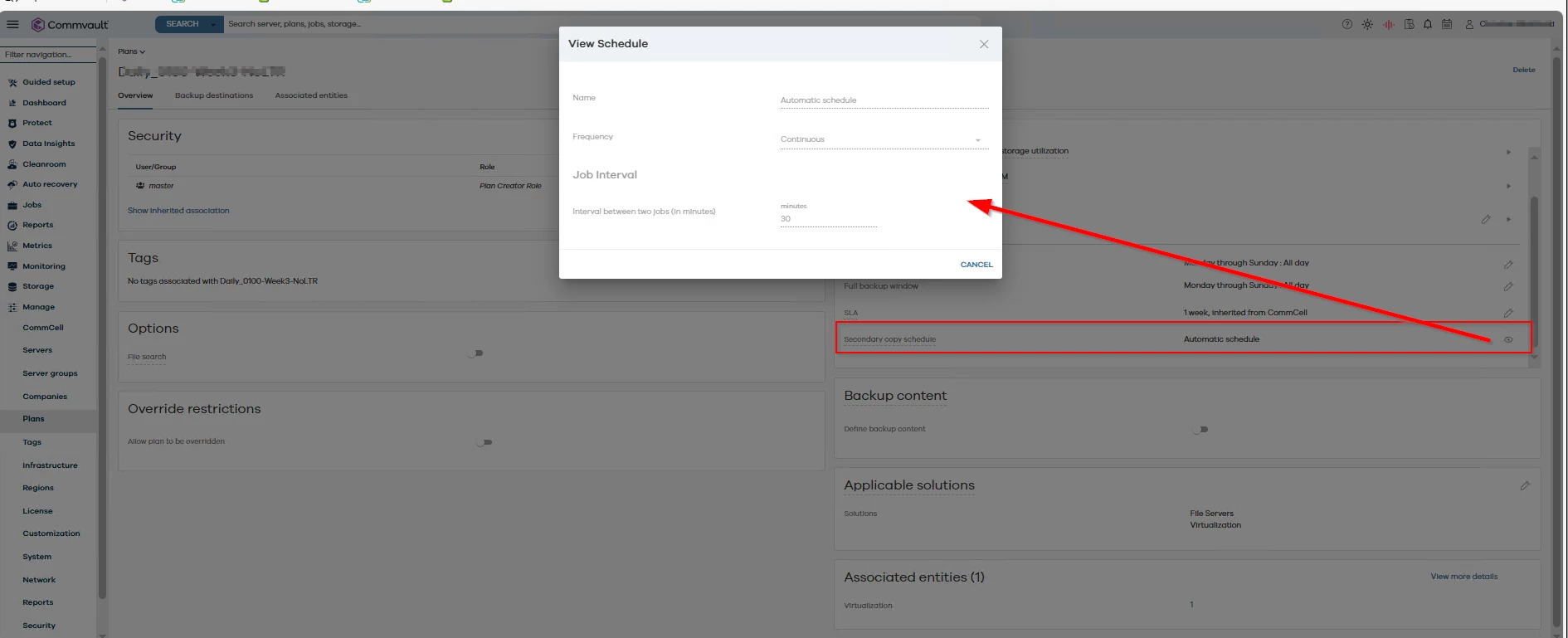Select Companies in Manage submenu
Viewport: 1568px width, 638px height.
pyautogui.click(x=45, y=397)
